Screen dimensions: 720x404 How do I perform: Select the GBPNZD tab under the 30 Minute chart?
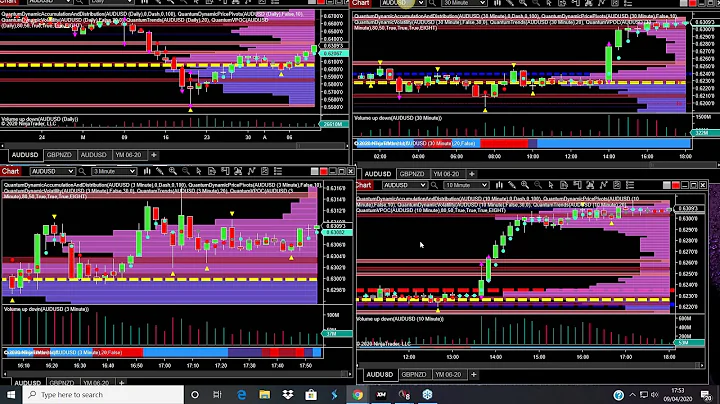pos(412,174)
